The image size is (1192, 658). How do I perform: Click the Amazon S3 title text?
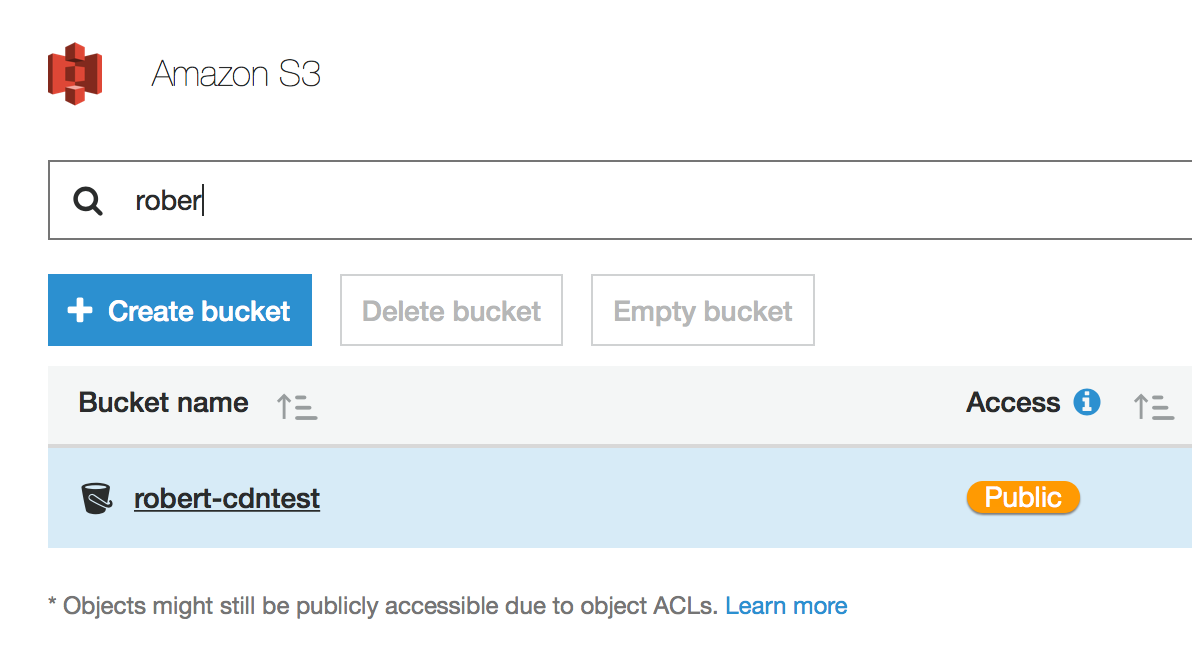[236, 74]
